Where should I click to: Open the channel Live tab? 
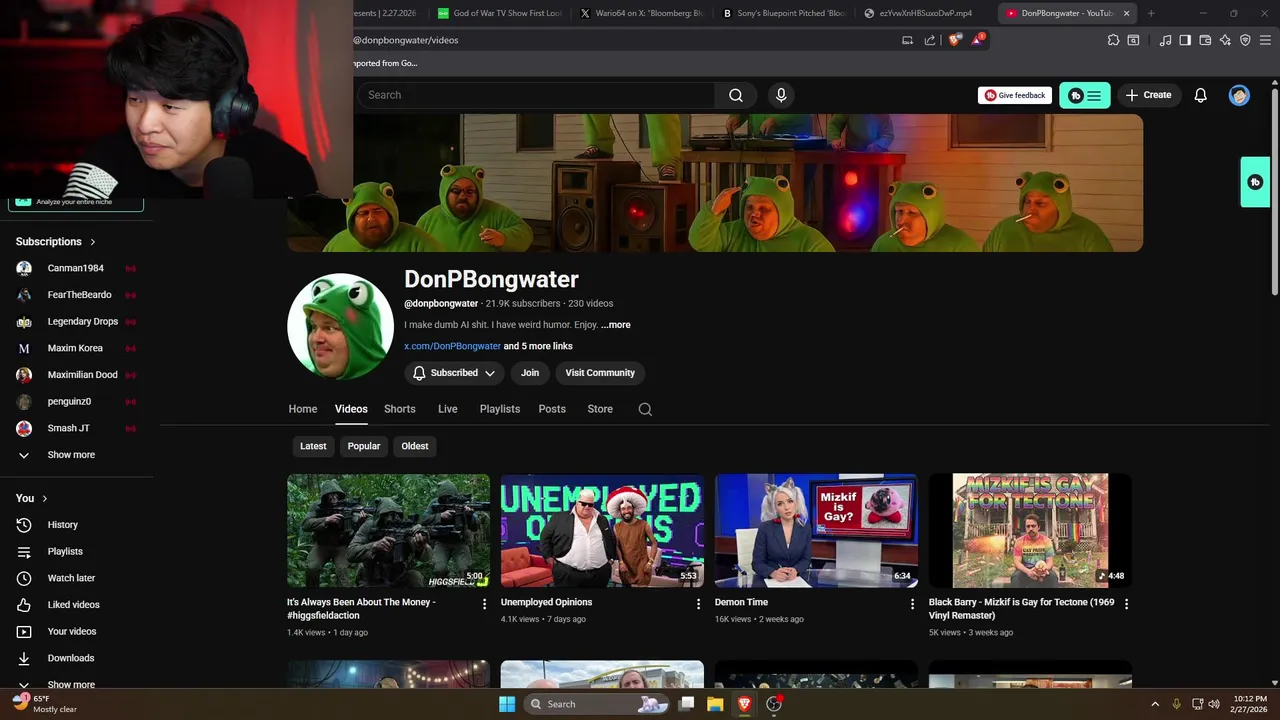tap(448, 409)
